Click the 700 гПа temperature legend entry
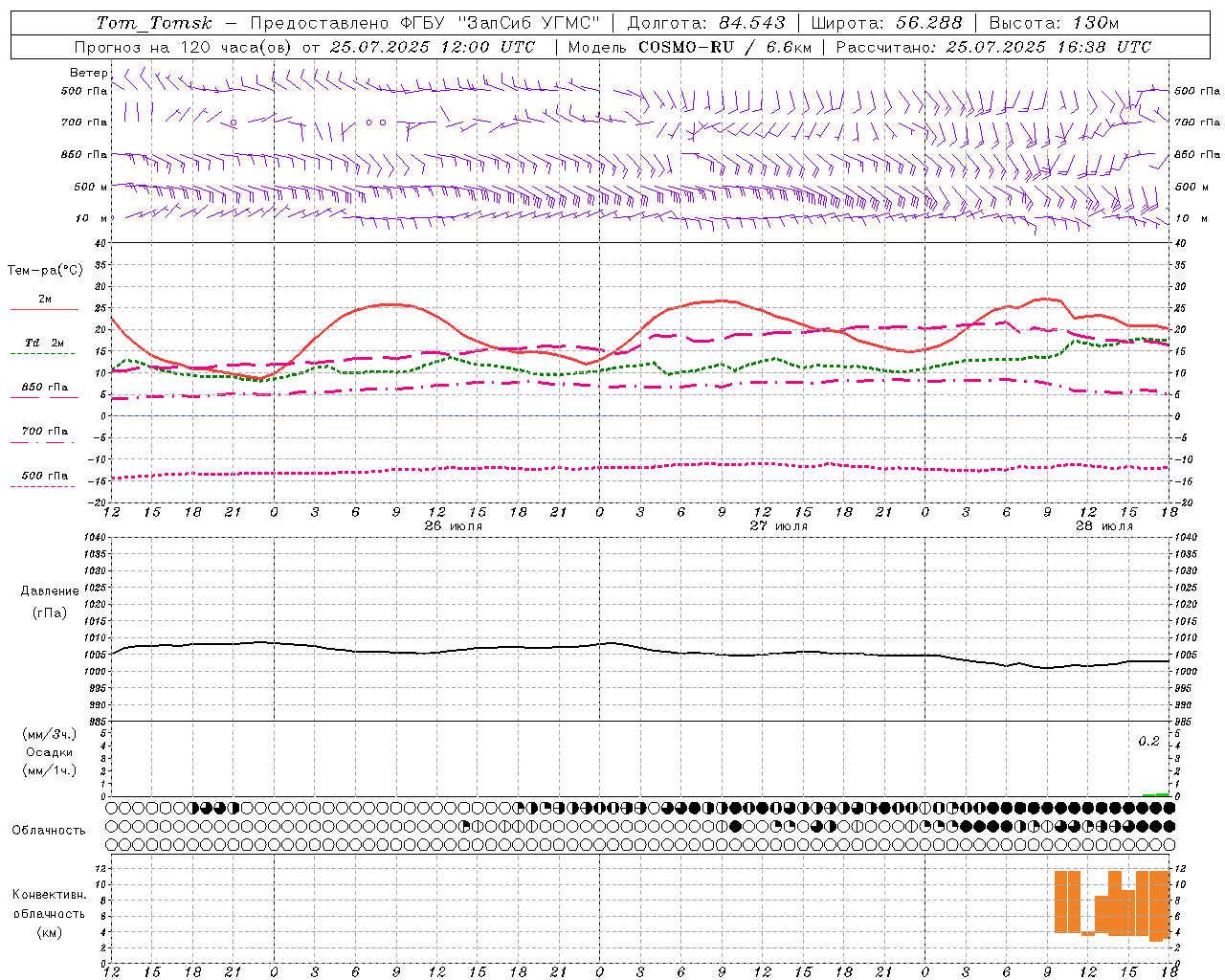1225x980 pixels. (x=45, y=431)
